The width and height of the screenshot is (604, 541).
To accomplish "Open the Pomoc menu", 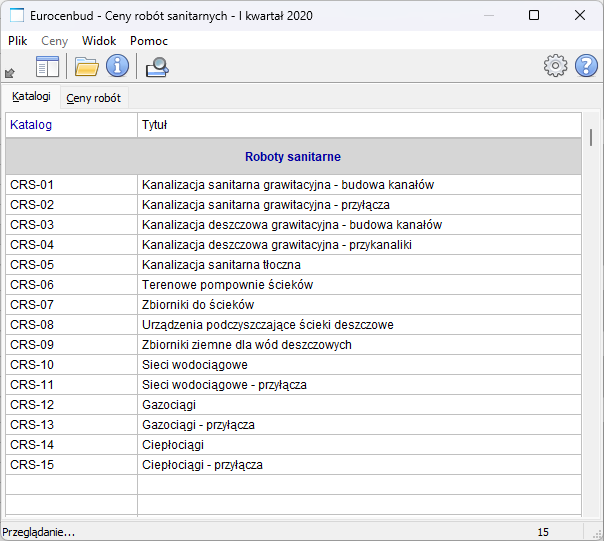I will [149, 41].
